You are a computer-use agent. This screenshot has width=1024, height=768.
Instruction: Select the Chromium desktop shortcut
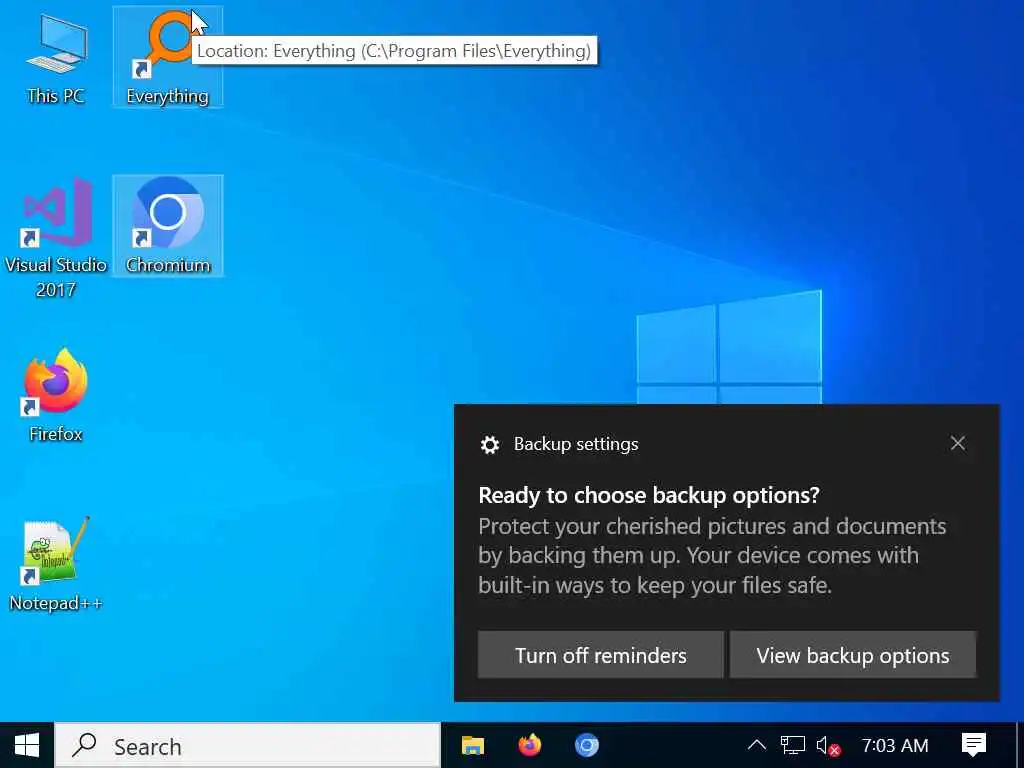click(x=168, y=226)
